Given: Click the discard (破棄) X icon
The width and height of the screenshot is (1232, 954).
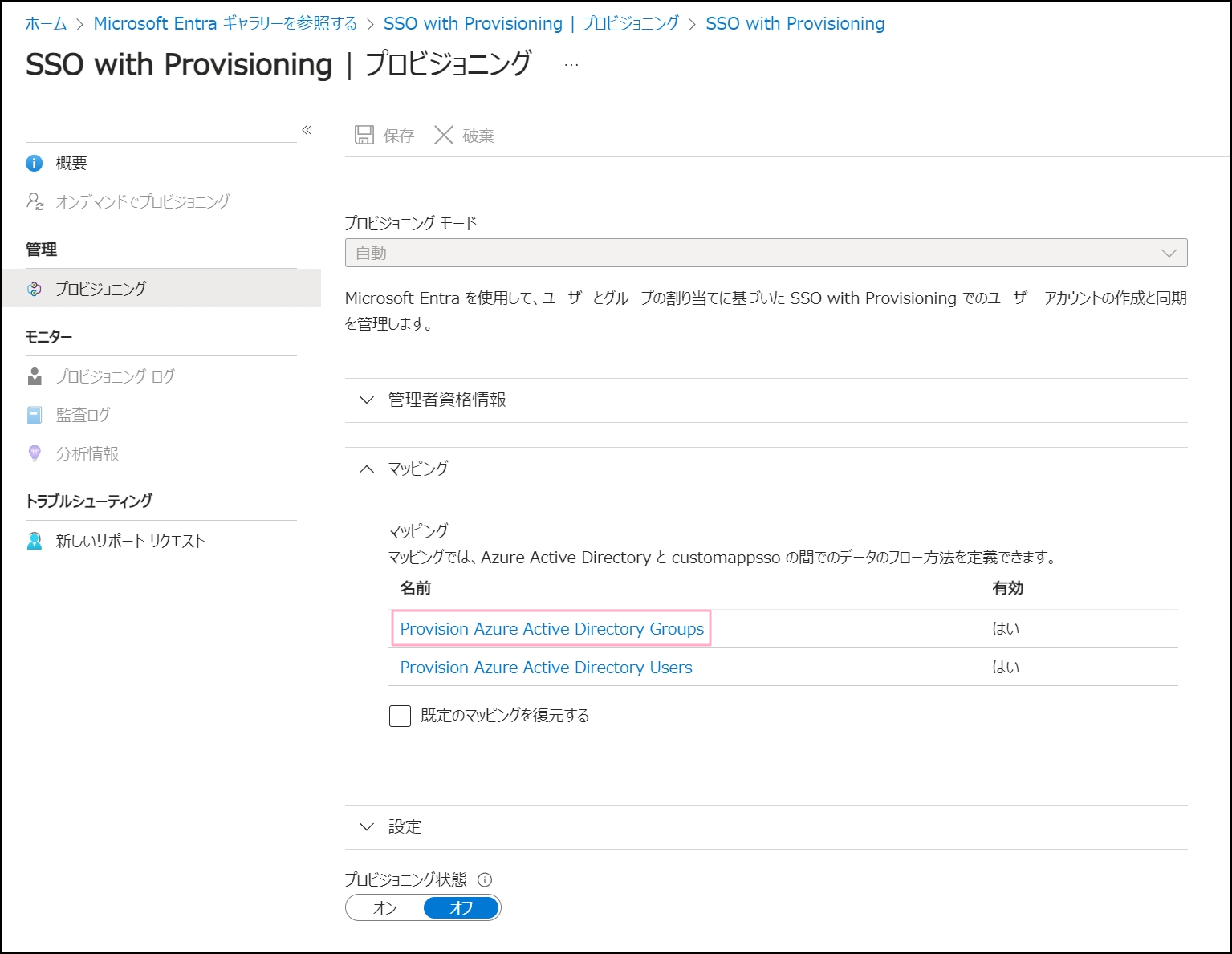Looking at the screenshot, I should pyautogui.click(x=444, y=135).
